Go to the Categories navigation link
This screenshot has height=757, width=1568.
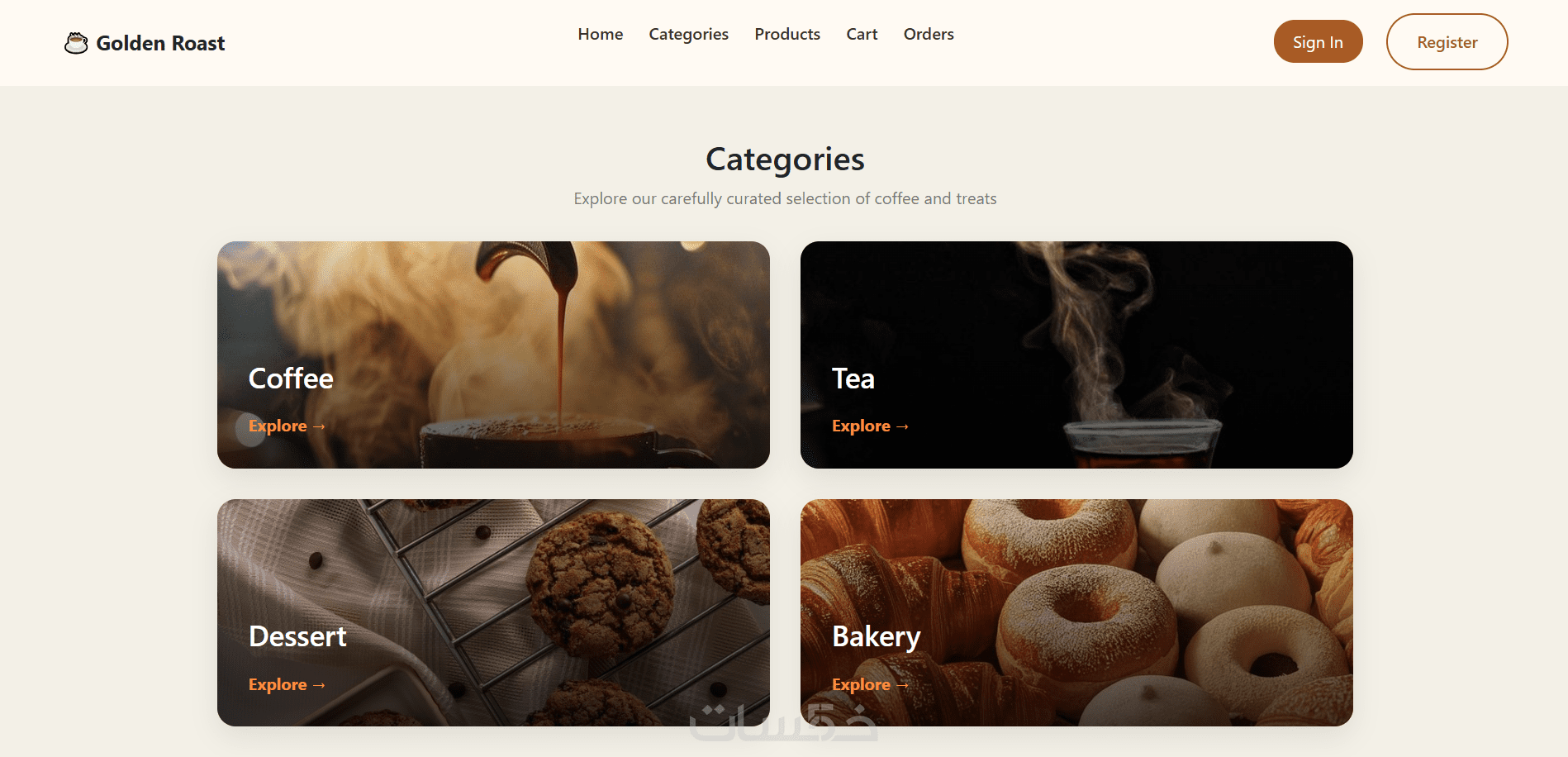688,34
